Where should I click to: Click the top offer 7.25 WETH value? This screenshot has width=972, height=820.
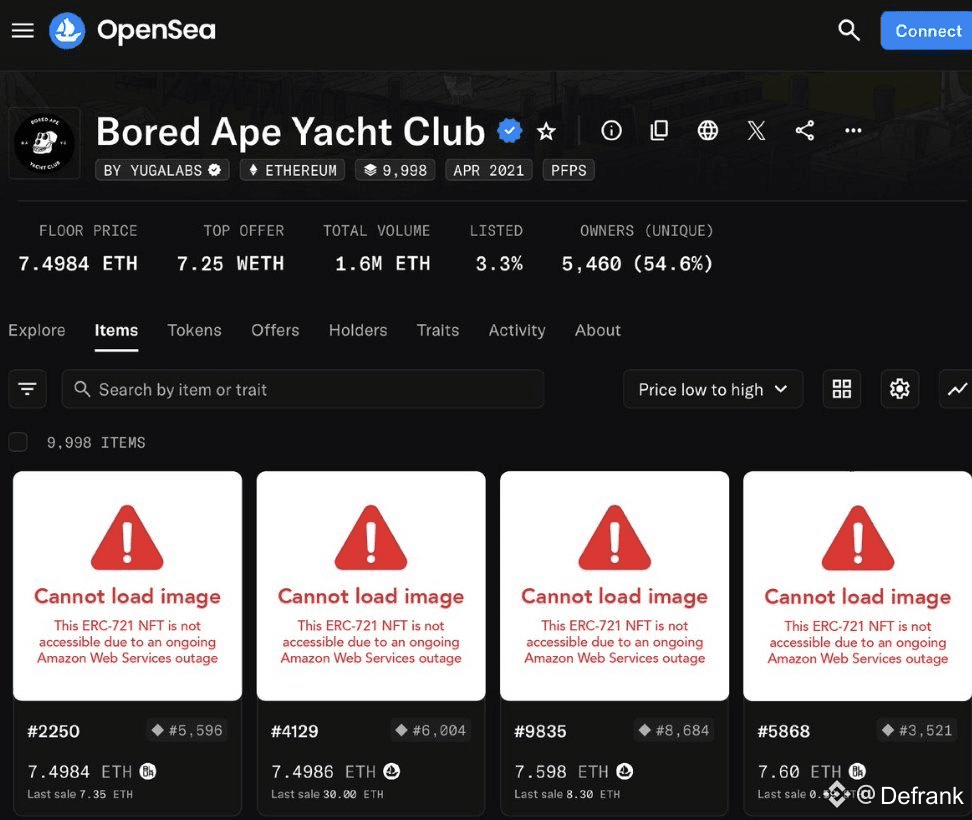pos(230,263)
